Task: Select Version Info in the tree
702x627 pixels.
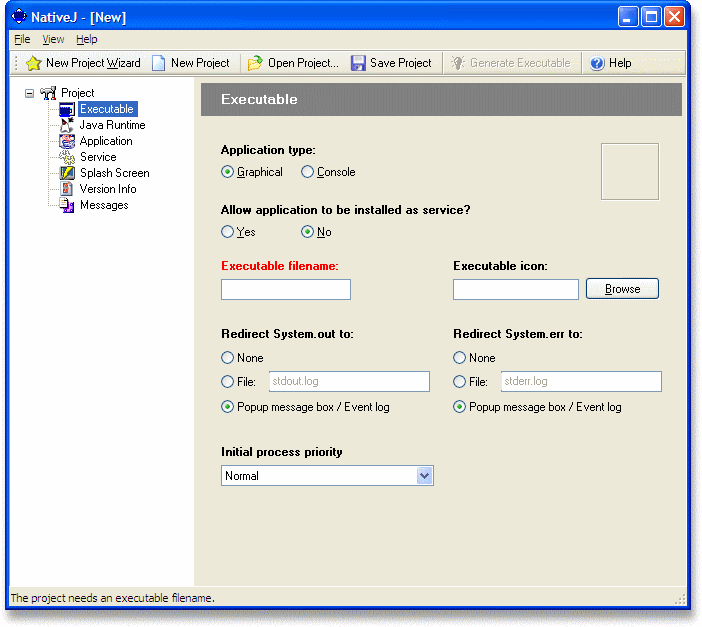Action: point(108,189)
